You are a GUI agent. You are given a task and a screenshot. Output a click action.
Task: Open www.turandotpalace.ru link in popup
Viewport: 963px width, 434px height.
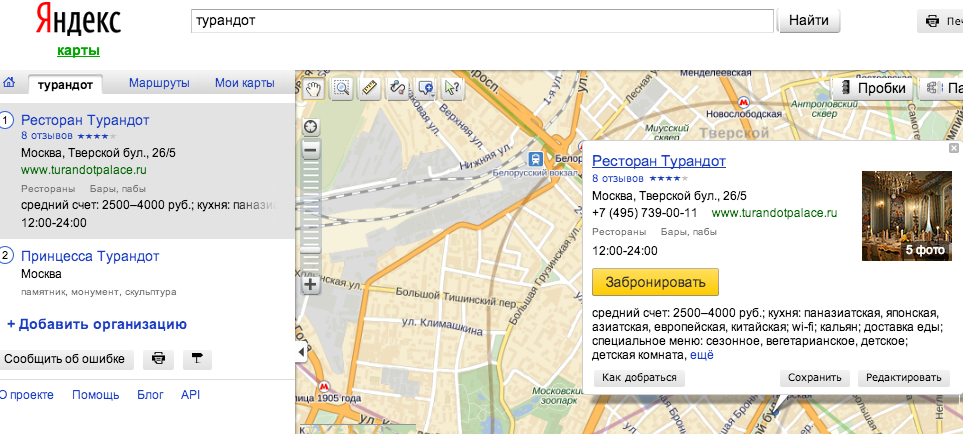(x=774, y=213)
